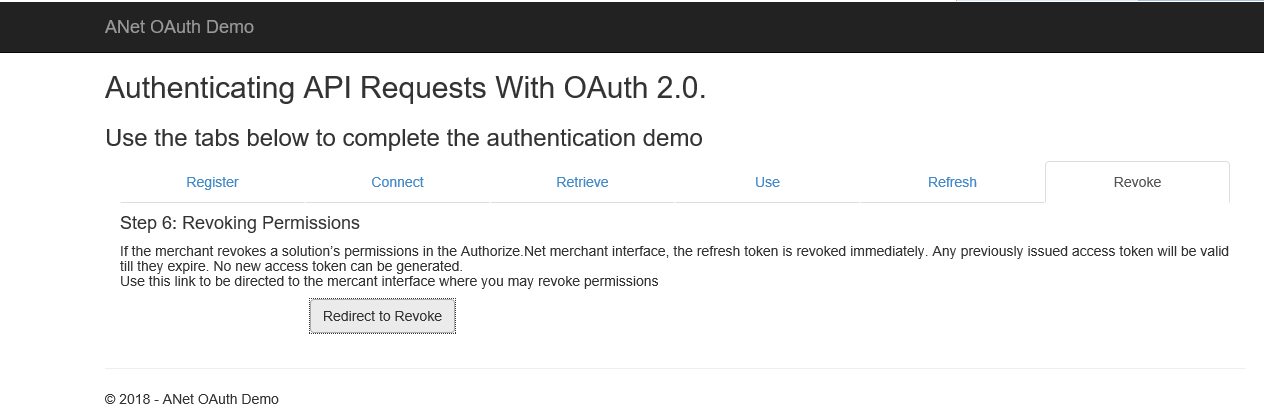This screenshot has height=410, width=1264.
Task: Click the horizontal divider above the footer
Action: (x=674, y=368)
